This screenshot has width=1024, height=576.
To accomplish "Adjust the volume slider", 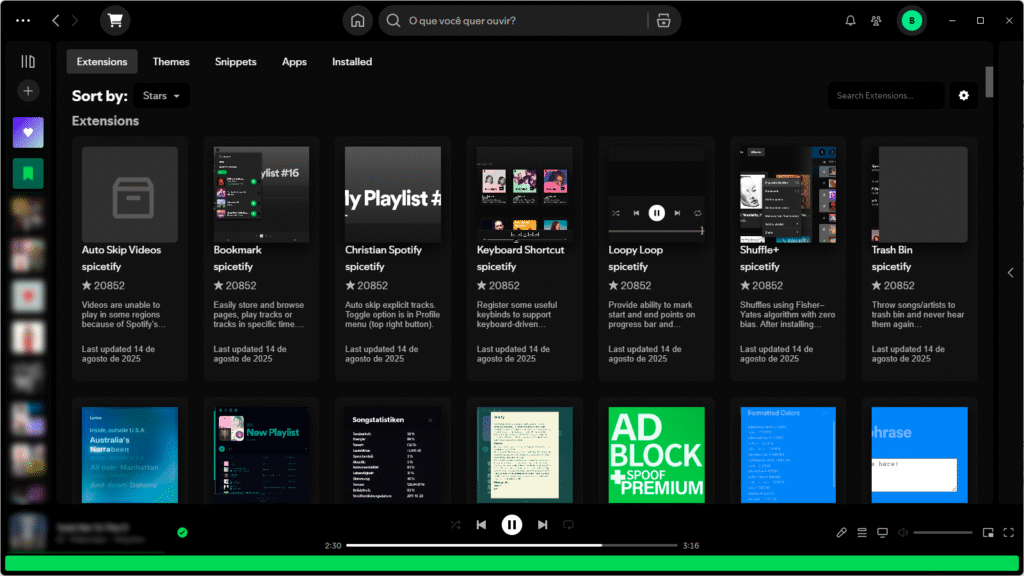I will [943, 533].
